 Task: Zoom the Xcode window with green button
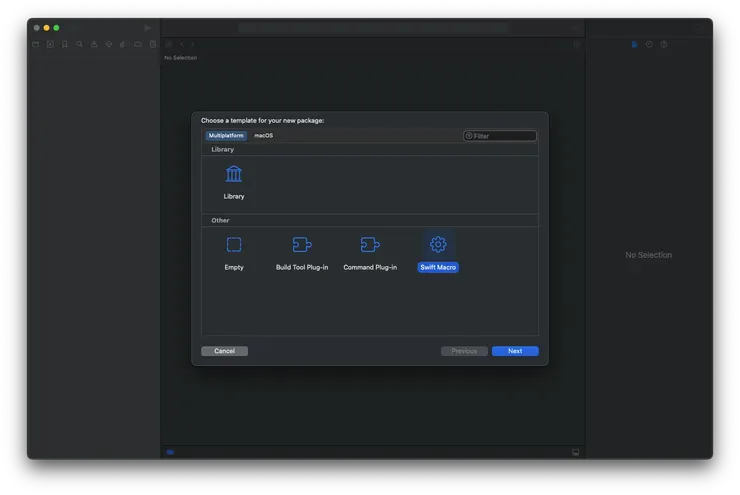pyautogui.click(x=56, y=28)
